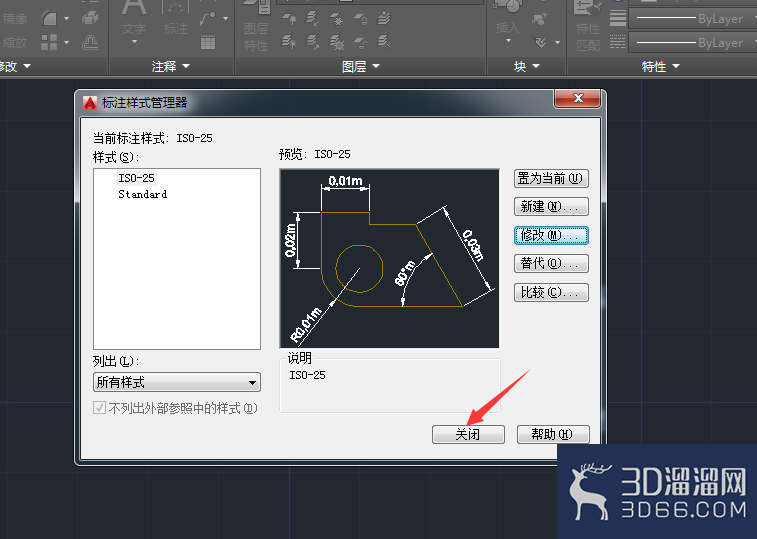
Task: Click the 修改(M)... button
Action: click(x=551, y=236)
